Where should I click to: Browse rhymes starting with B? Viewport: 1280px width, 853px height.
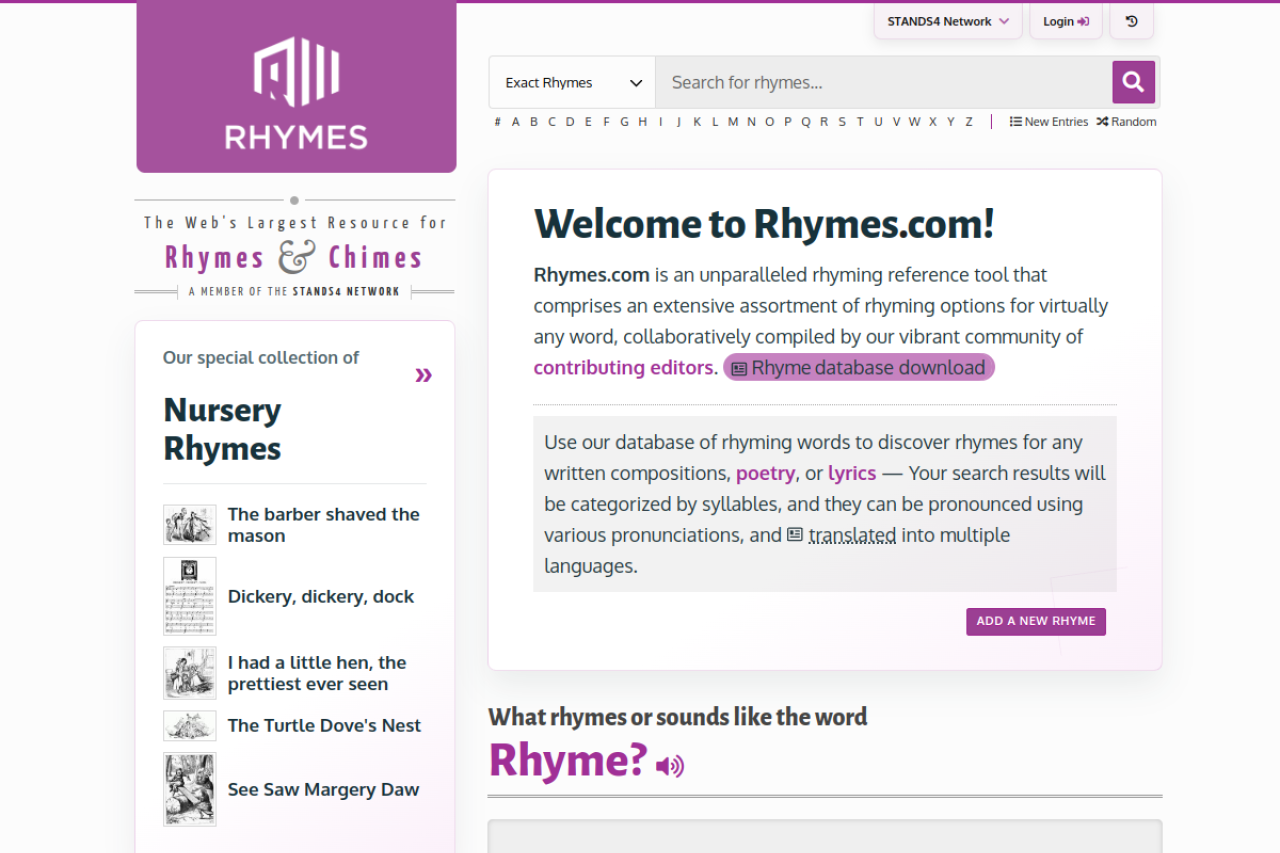click(x=534, y=122)
